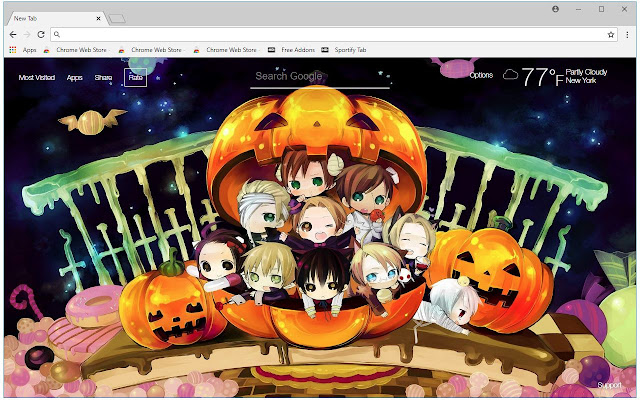This screenshot has height=400, width=640.
Task: Open the Free Addons bookmark
Action: pyautogui.click(x=291, y=50)
